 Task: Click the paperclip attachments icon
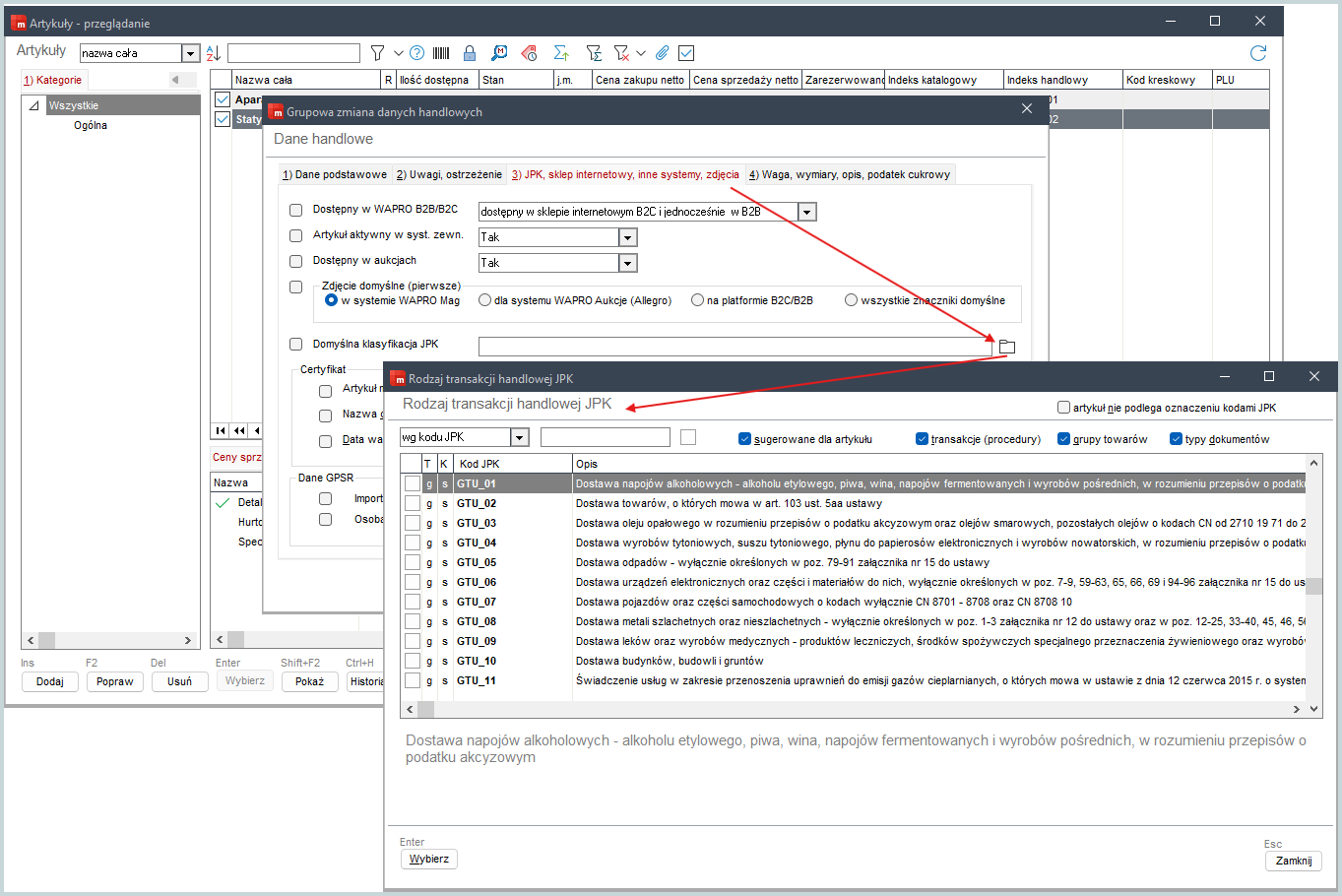[x=663, y=53]
